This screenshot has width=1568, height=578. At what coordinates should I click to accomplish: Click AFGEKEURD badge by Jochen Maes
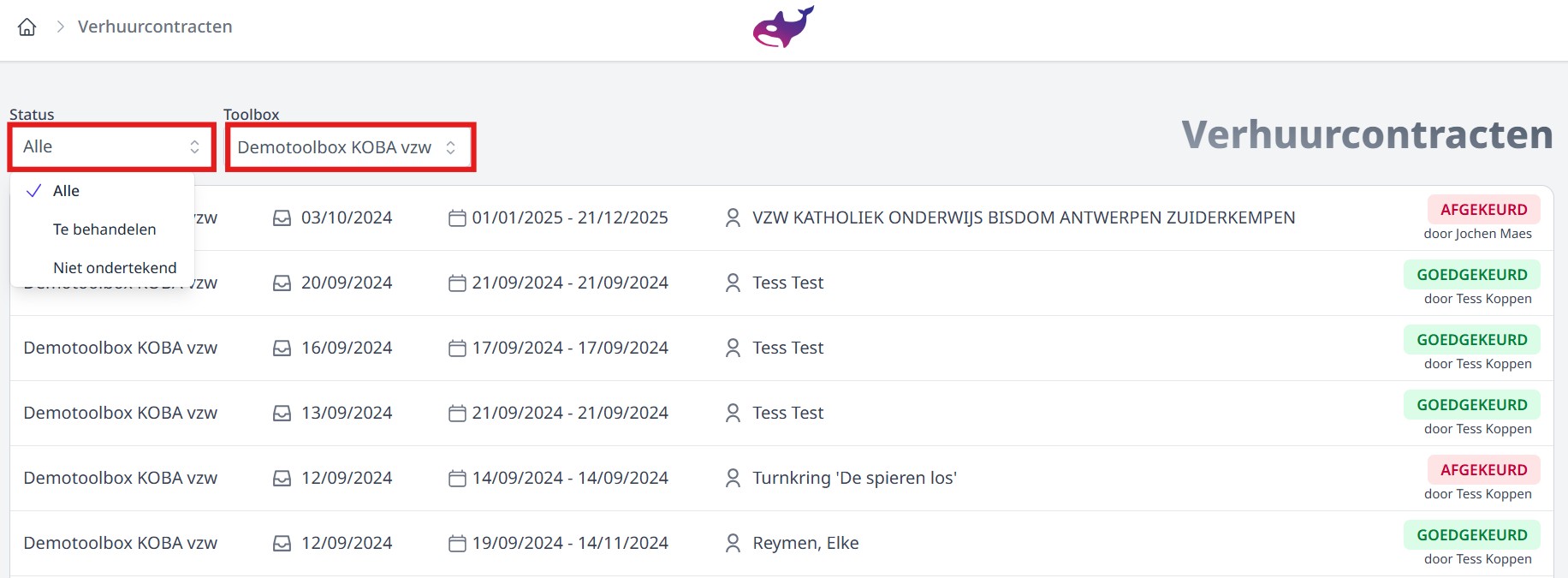1483,210
